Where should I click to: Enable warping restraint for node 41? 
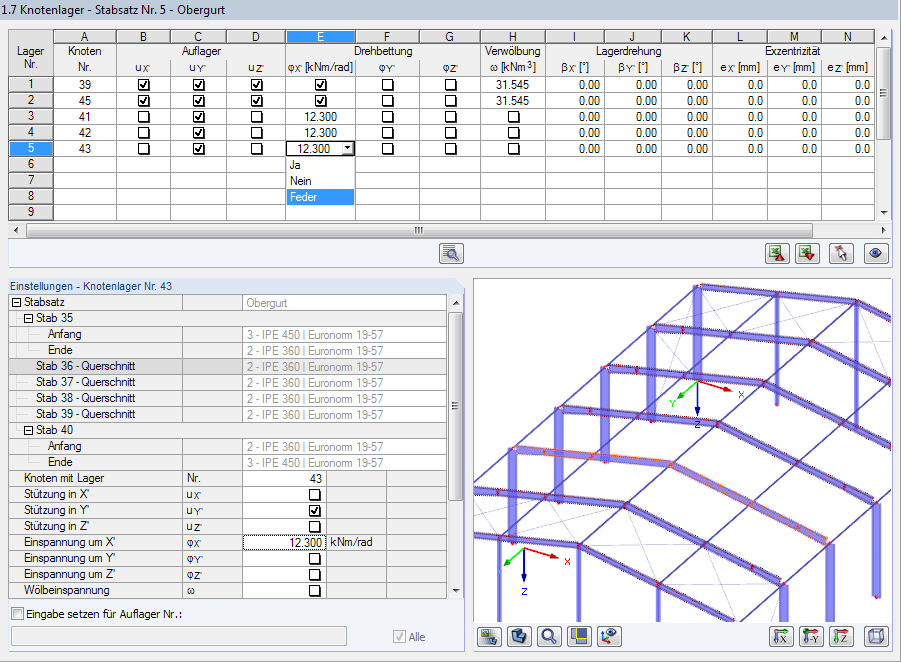point(514,117)
